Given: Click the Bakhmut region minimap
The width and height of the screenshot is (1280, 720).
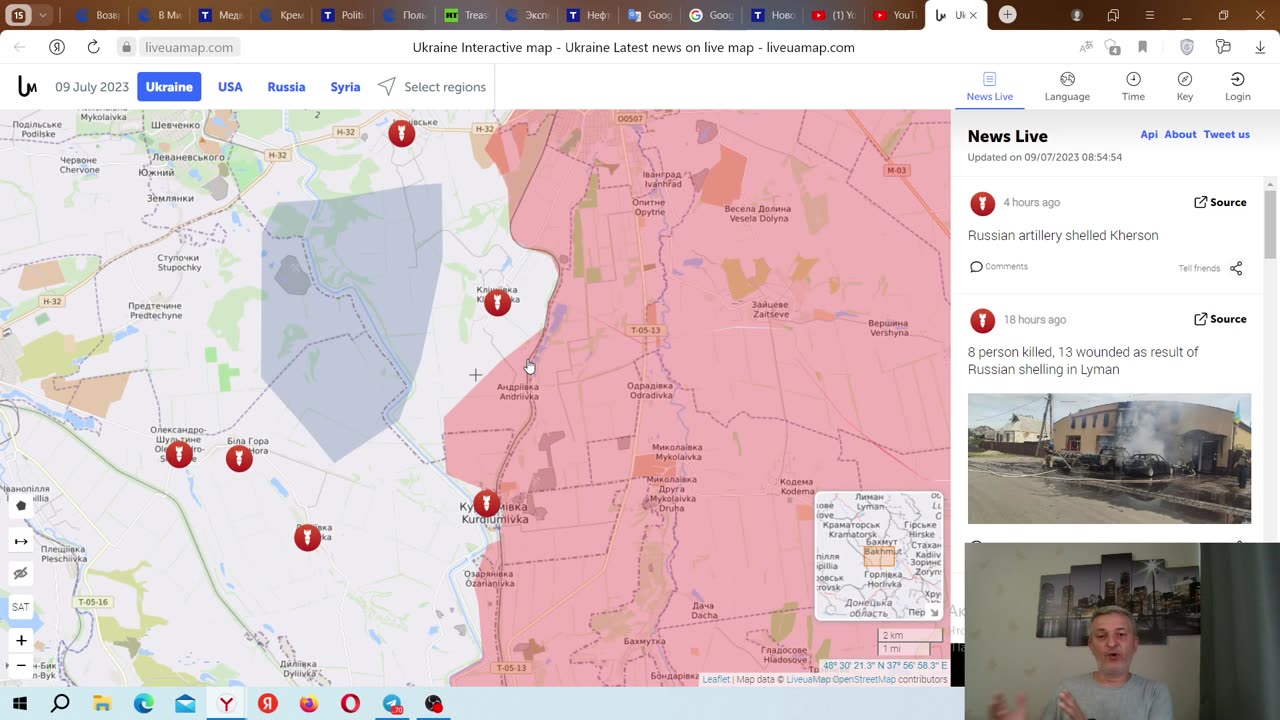Looking at the screenshot, I should pos(879,555).
